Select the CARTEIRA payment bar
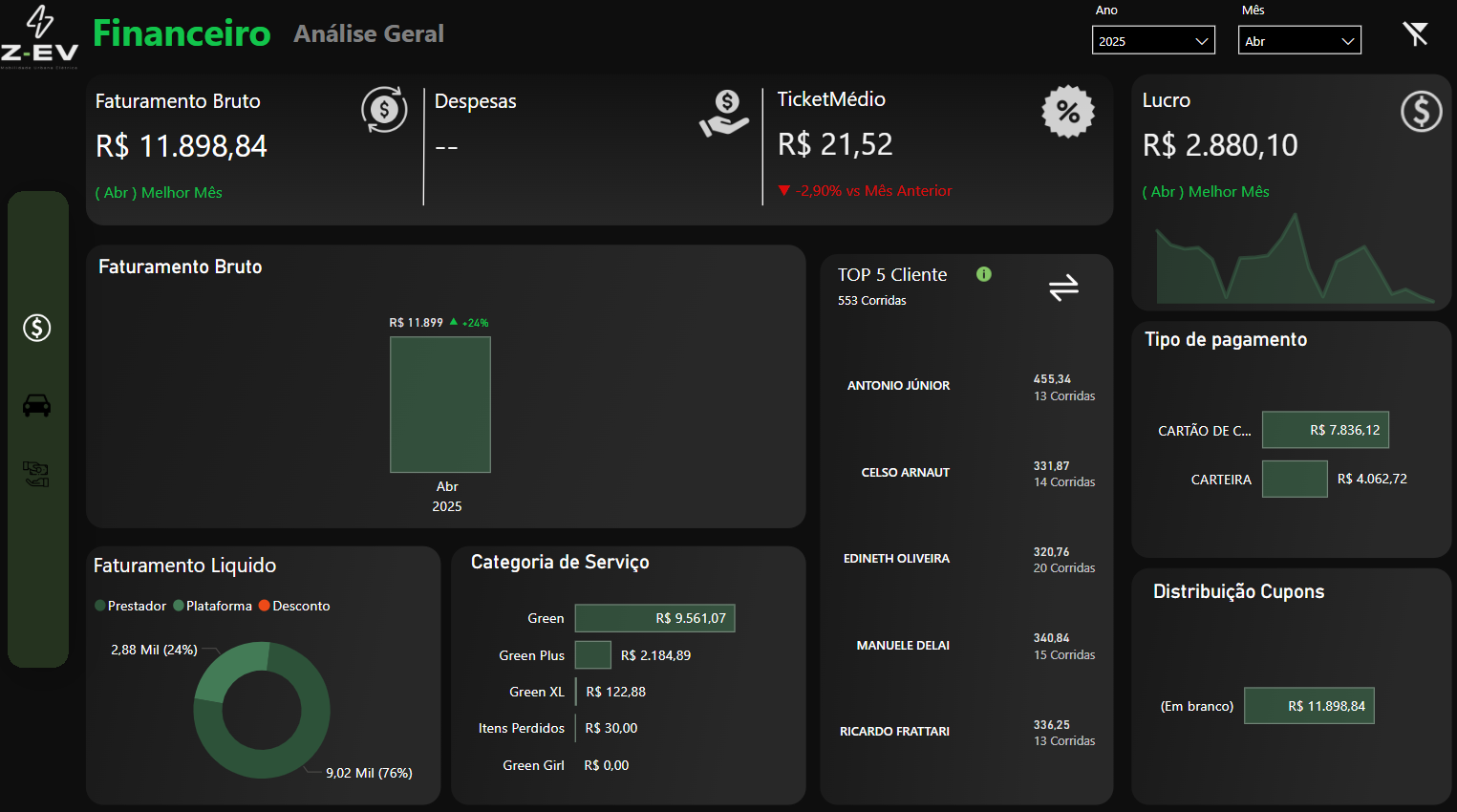The height and width of the screenshot is (812, 1457). pyautogui.click(x=1295, y=479)
